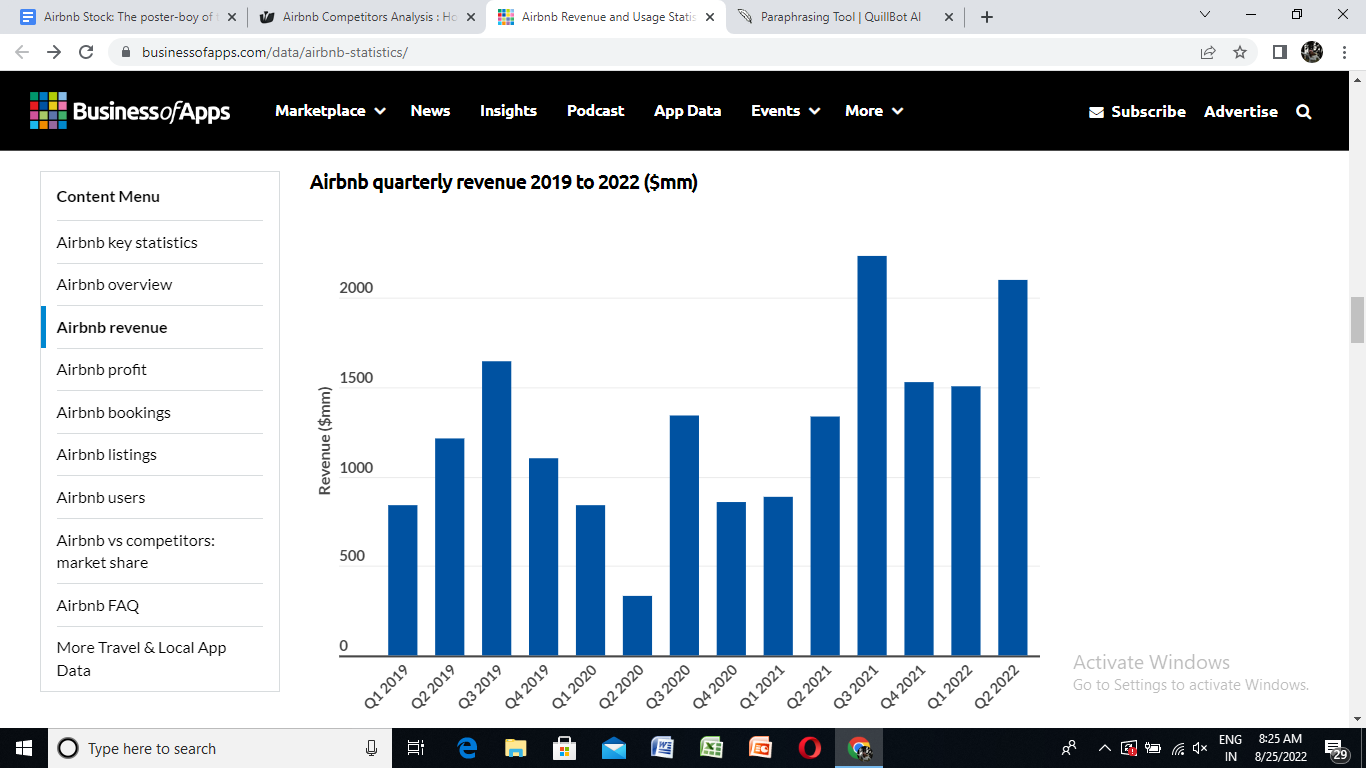Screen dimensions: 1366x768
Task: Jump to Airbnb revenue section
Action: (112, 327)
